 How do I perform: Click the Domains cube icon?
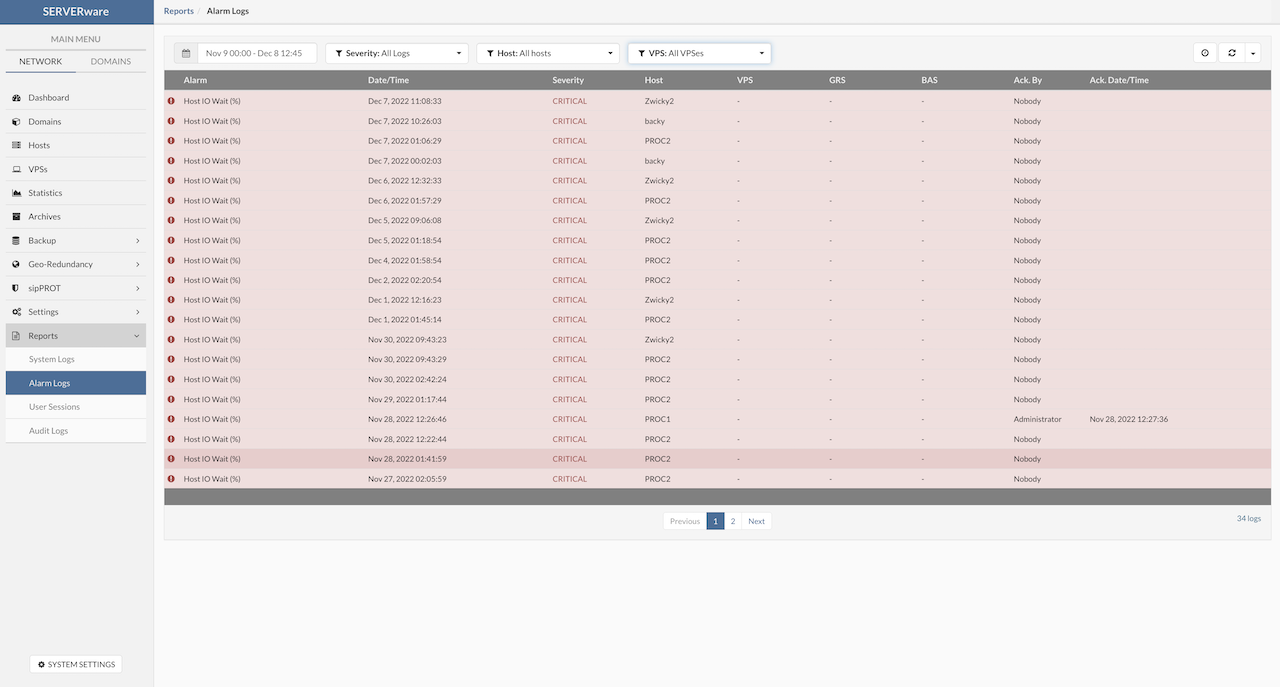17,122
